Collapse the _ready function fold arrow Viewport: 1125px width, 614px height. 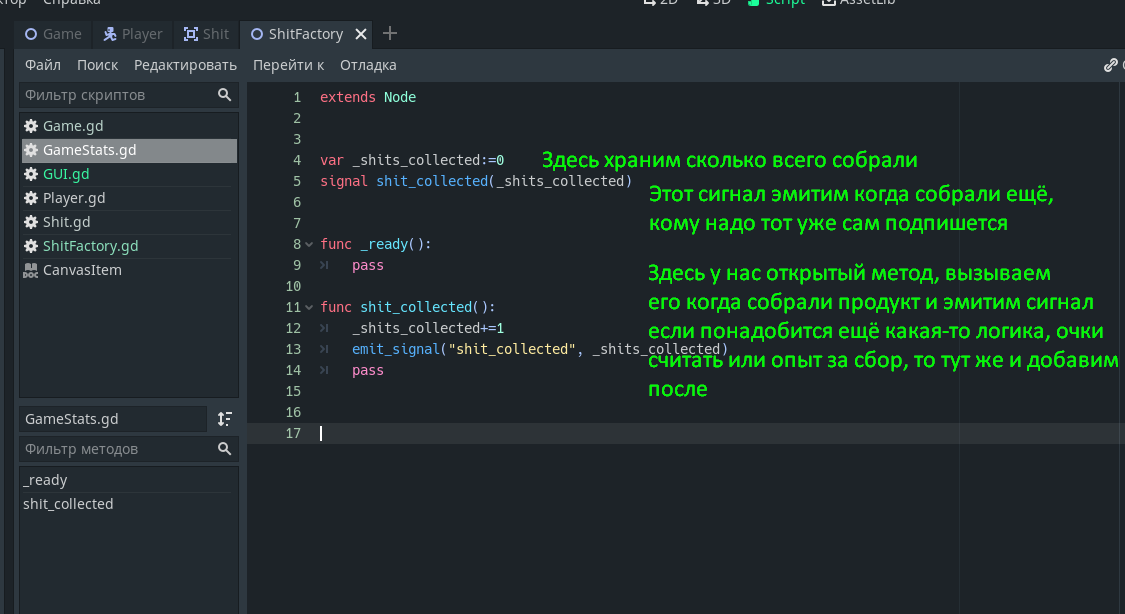click(x=310, y=244)
